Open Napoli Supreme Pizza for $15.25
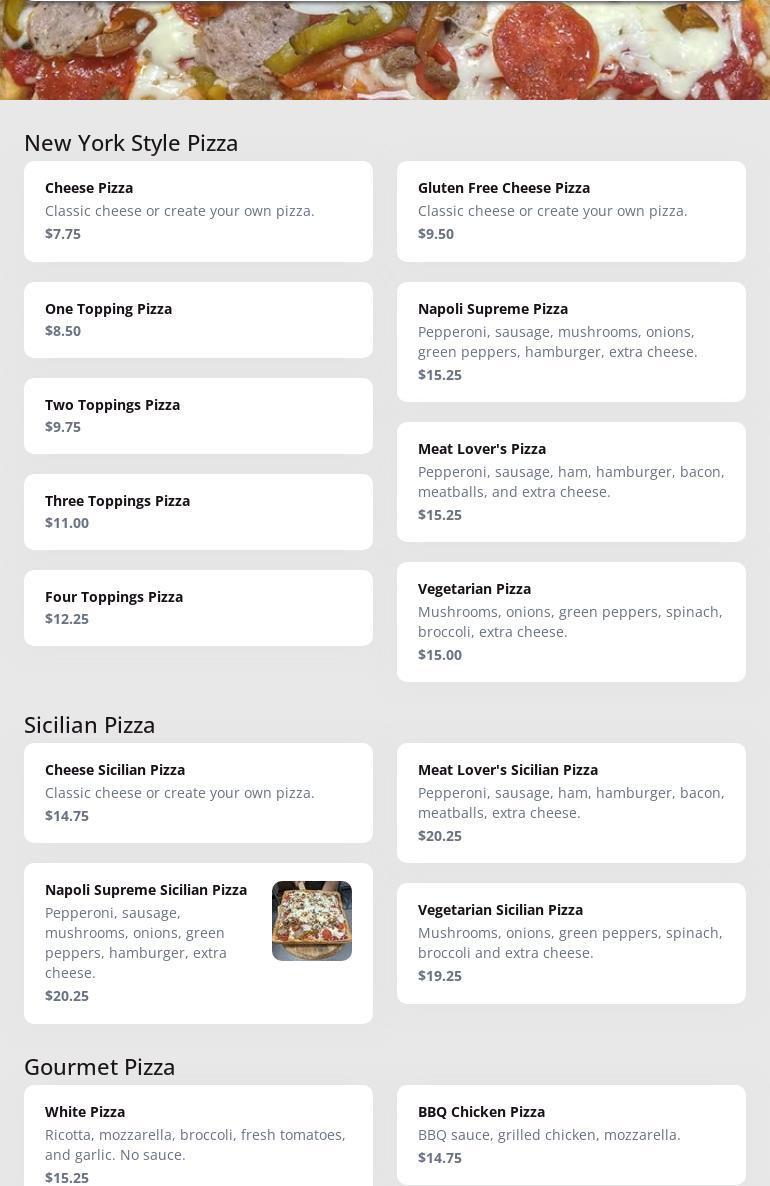Viewport: 770px width, 1186px height. pos(571,342)
